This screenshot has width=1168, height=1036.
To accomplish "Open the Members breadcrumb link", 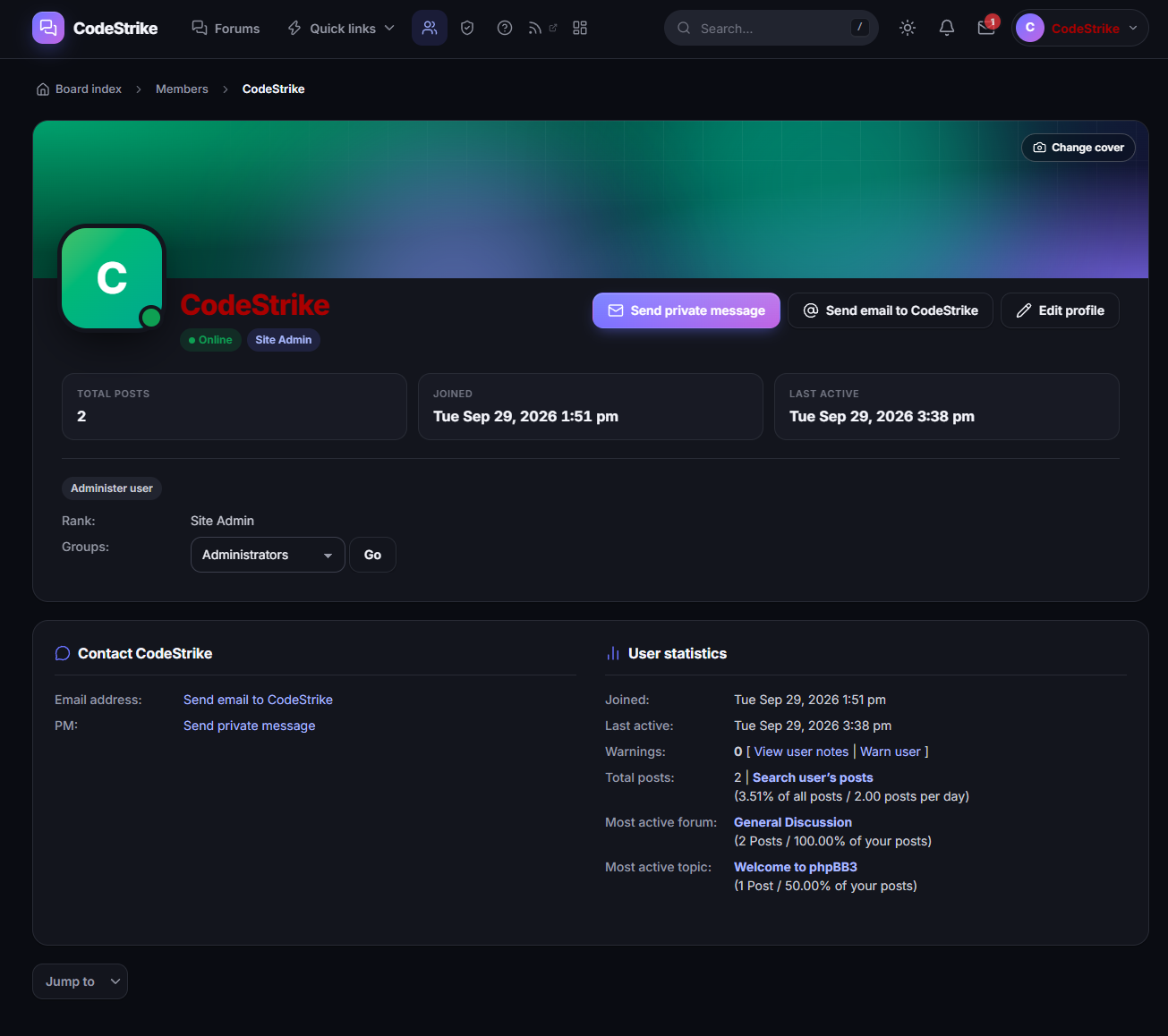I will click(x=182, y=89).
